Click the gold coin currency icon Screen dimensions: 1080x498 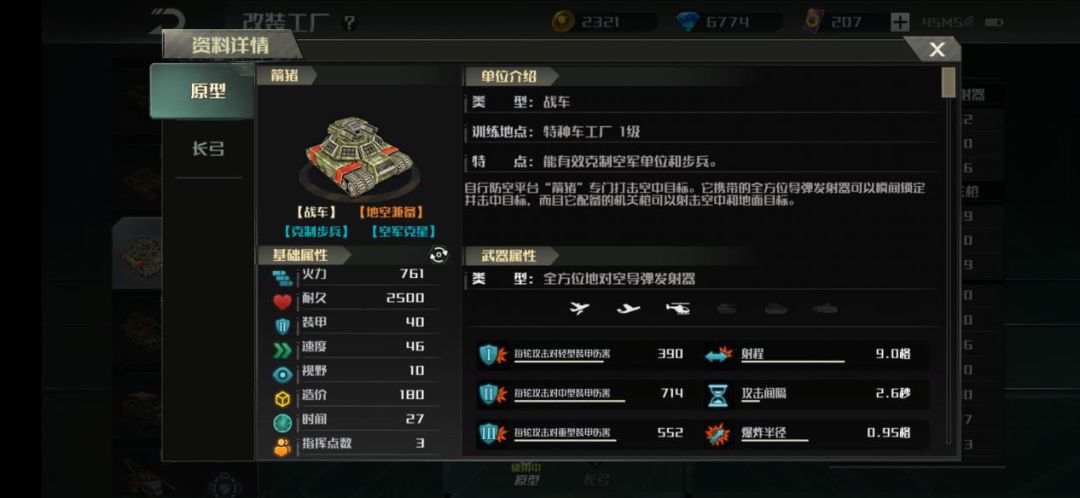click(564, 23)
